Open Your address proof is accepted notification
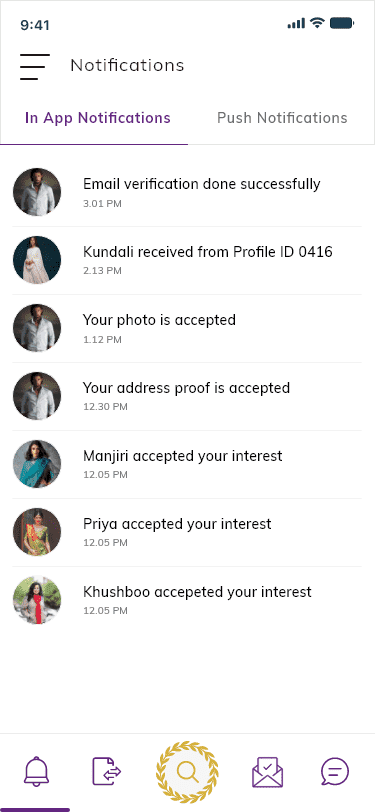Viewport: 375px width, 812px height. (x=188, y=396)
